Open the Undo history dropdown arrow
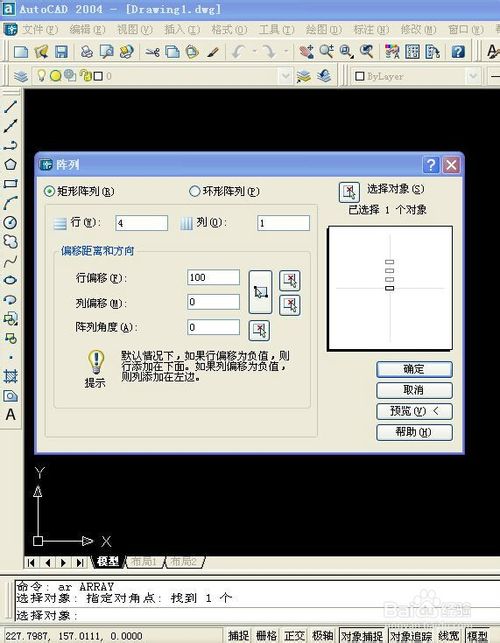 click(x=254, y=52)
